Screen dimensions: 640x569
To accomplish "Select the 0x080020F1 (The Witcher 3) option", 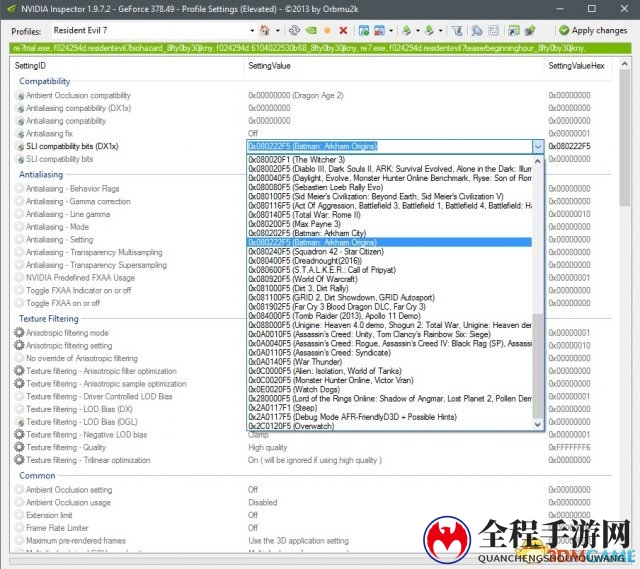I will coord(389,160).
